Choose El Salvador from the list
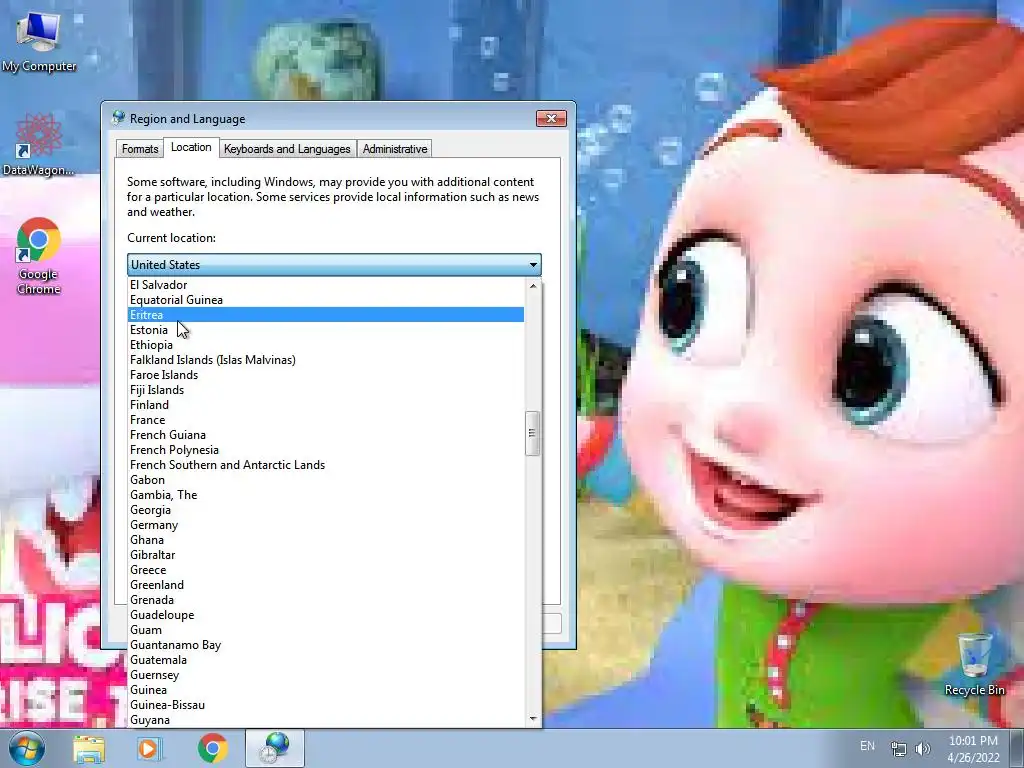The image size is (1024, 768). (326, 285)
